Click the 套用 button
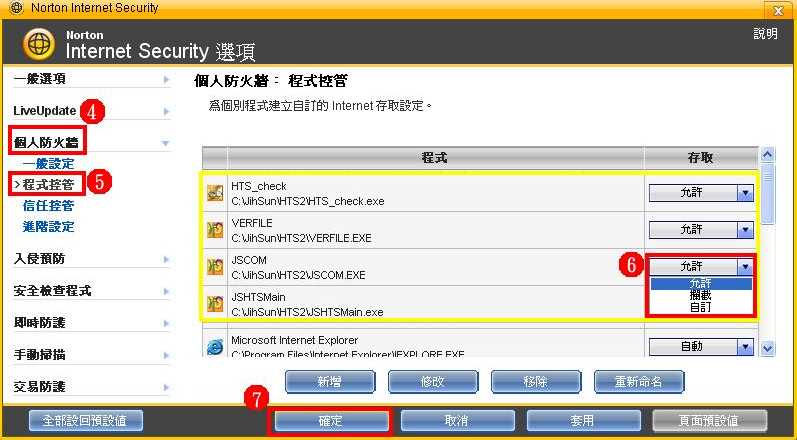Image resolution: width=797 pixels, height=440 pixels. click(x=584, y=421)
